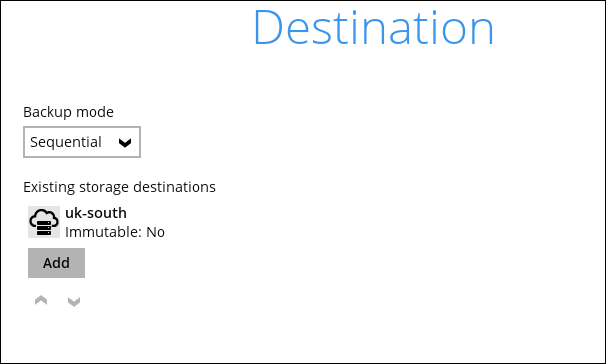Select the Sequential value in the combo box
Screen dimensions: 606x364
(x=66, y=142)
